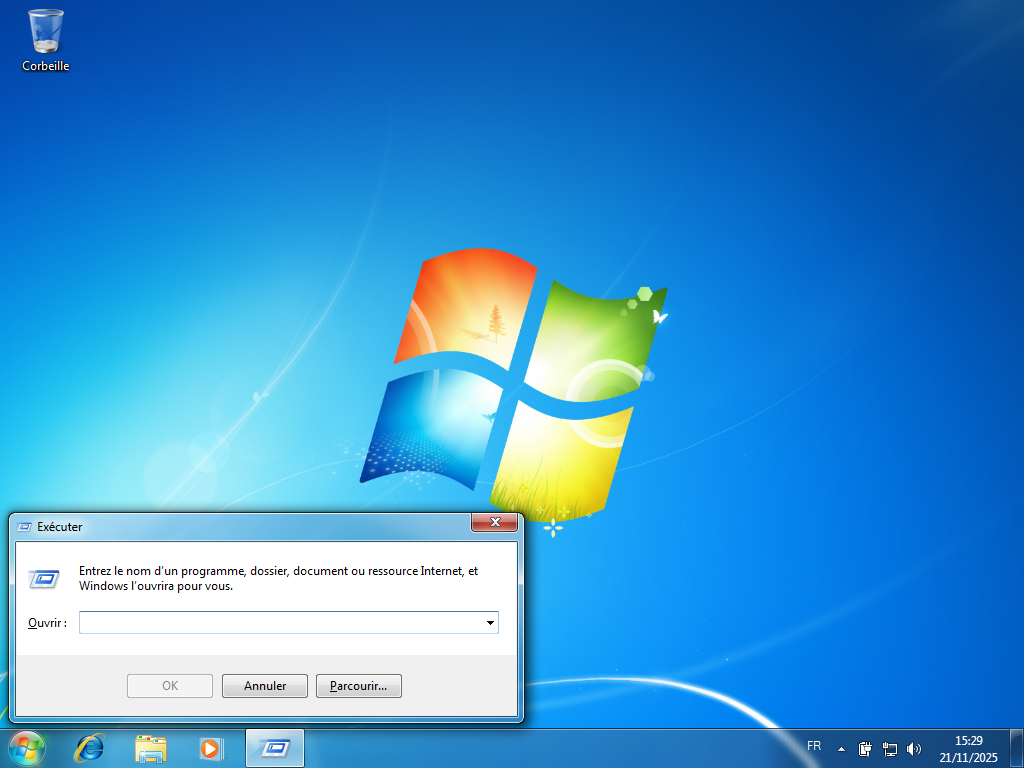Viewport: 1024px width, 768px height.
Task: Open the FR input language selector
Action: 814,747
